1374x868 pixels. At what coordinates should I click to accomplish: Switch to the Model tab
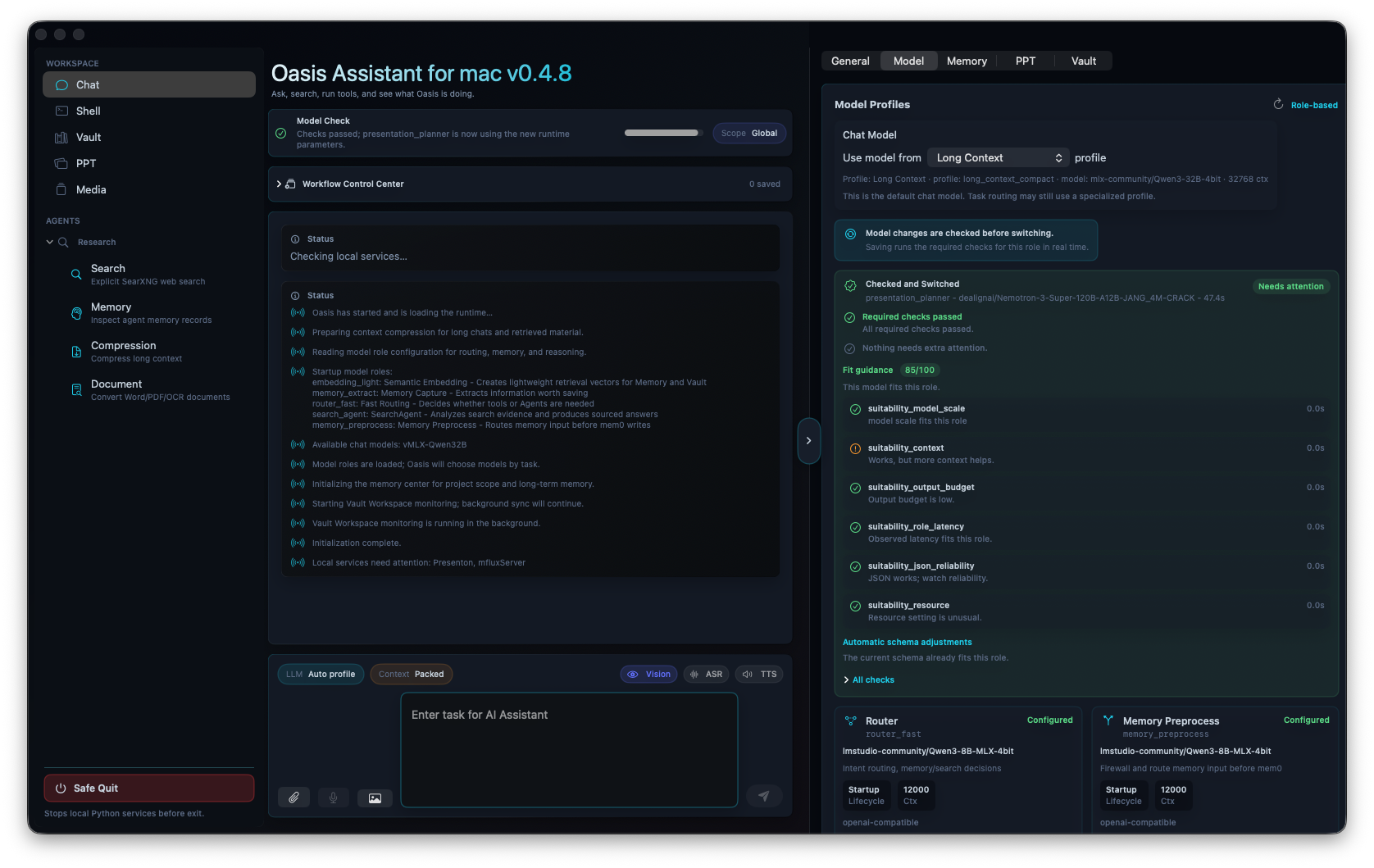908,61
